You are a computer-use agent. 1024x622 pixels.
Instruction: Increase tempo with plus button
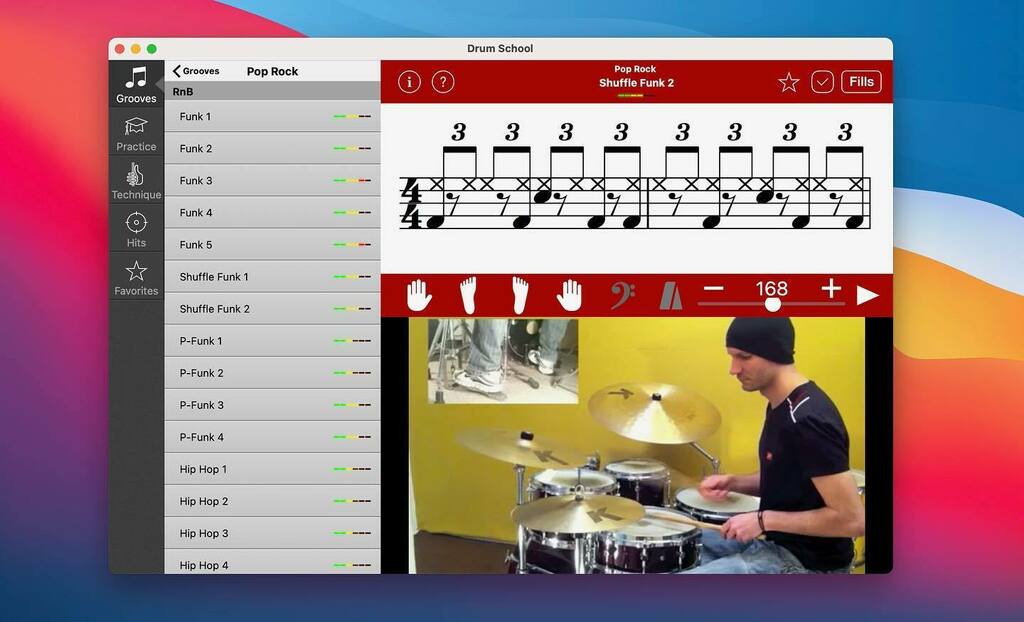coord(831,288)
